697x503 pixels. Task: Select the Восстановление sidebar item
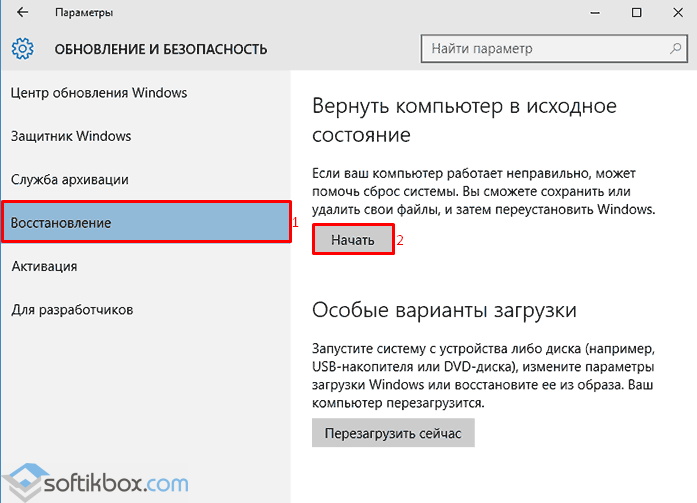pyautogui.click(x=145, y=222)
